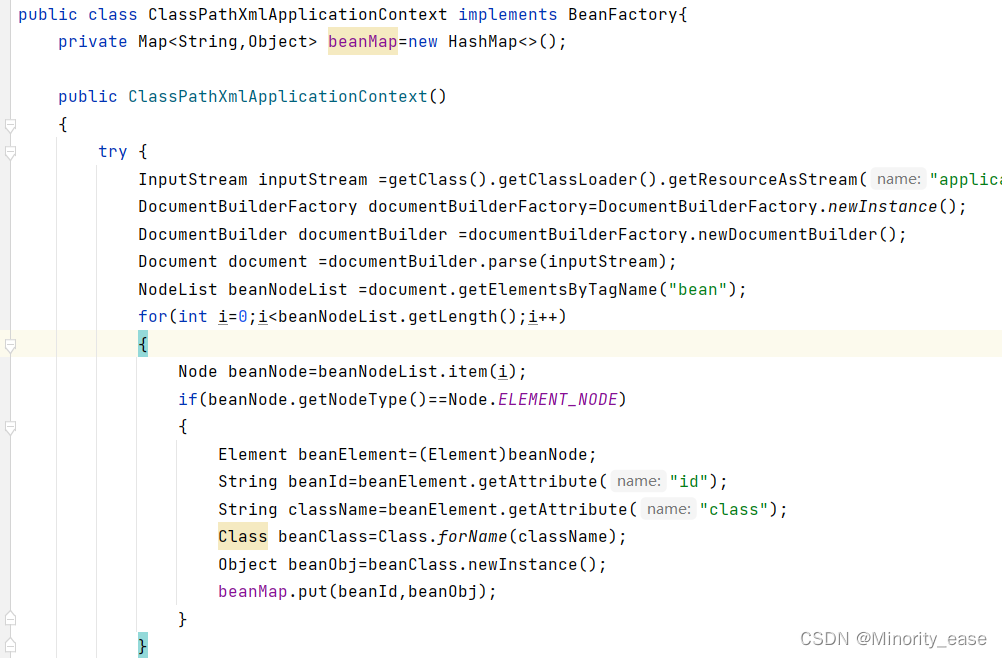Click the class name ClassPathXmlApplicationContext in the class declaration
This screenshot has height=658, width=1002.
(x=298, y=15)
